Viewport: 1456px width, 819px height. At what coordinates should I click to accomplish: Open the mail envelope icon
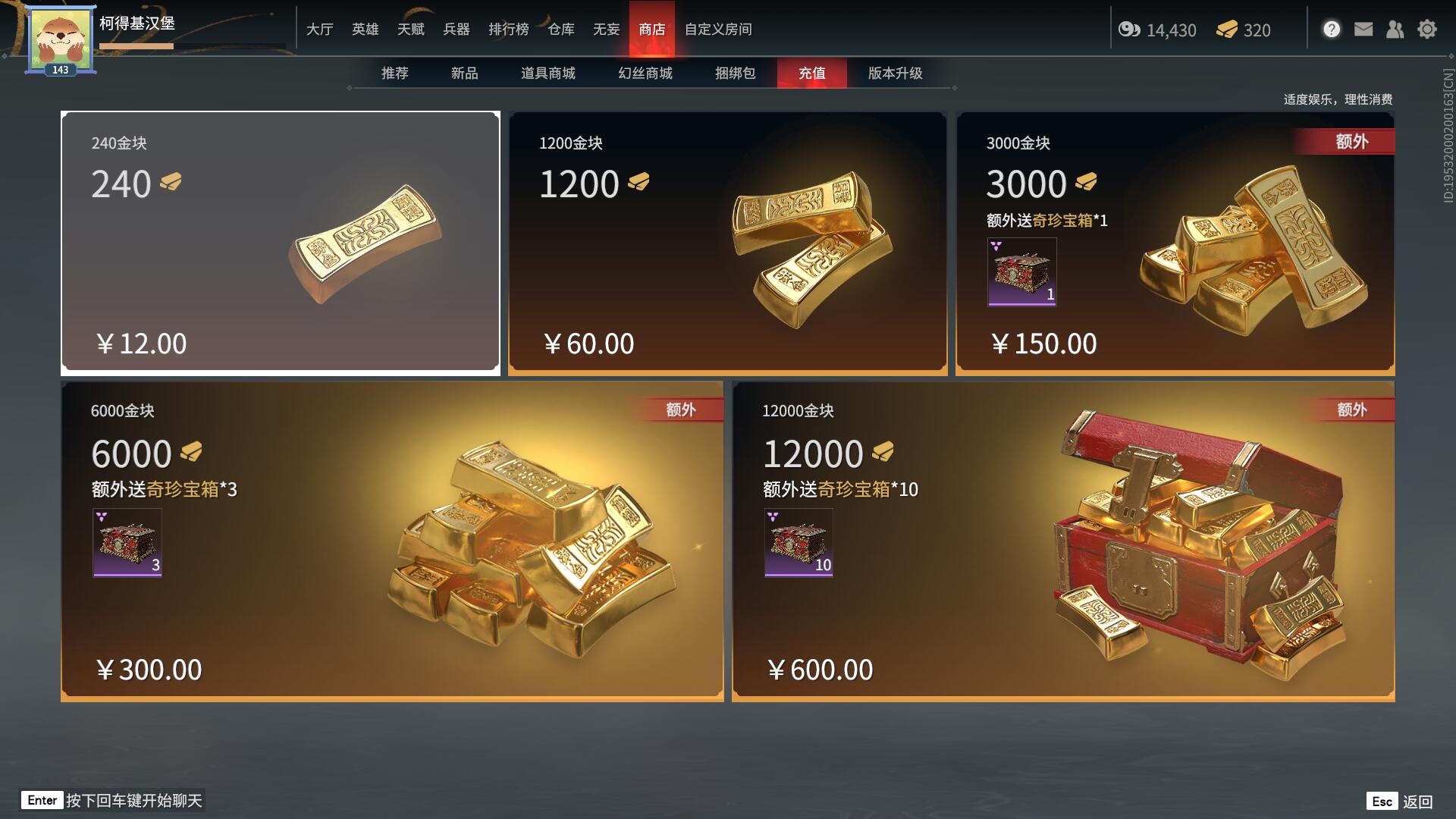pos(1363,29)
